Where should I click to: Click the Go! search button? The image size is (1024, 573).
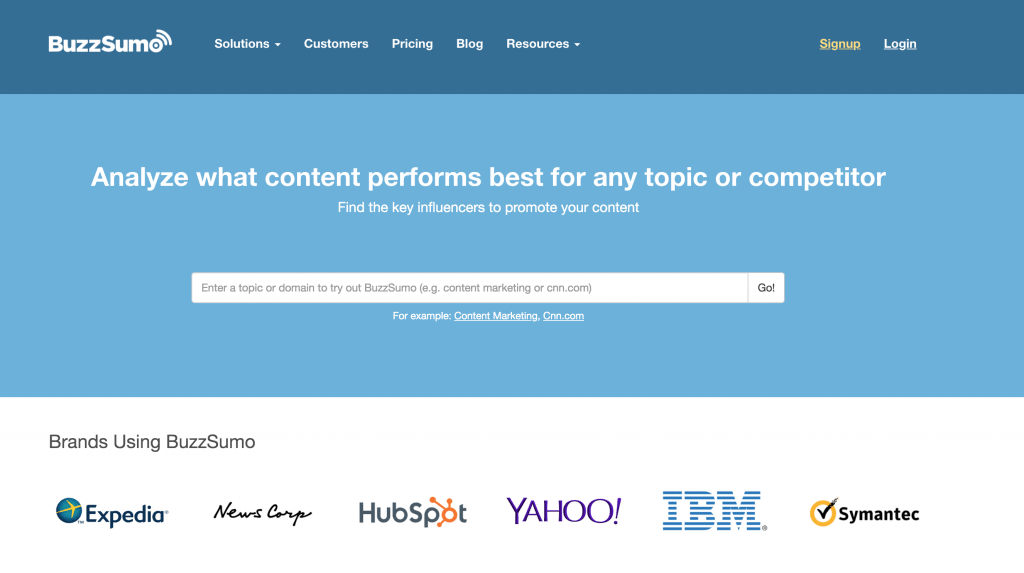[x=766, y=287]
